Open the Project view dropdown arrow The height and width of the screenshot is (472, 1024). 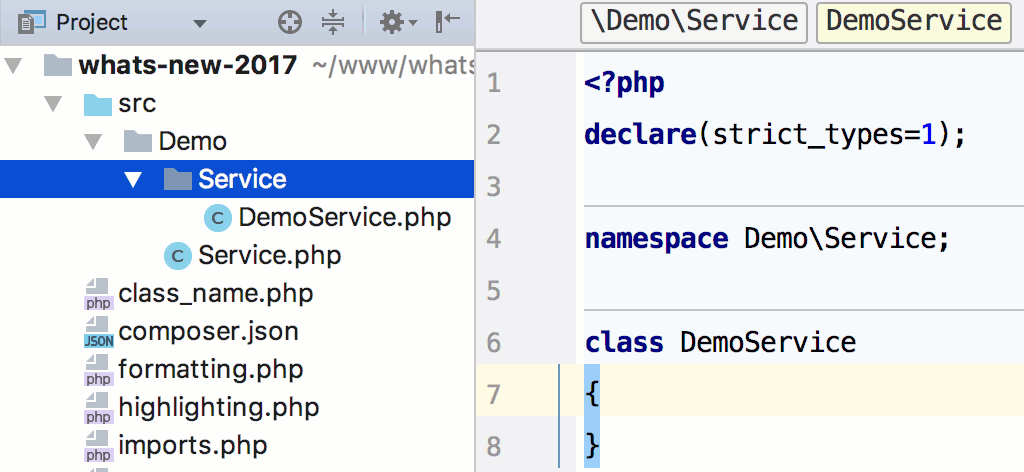point(200,24)
